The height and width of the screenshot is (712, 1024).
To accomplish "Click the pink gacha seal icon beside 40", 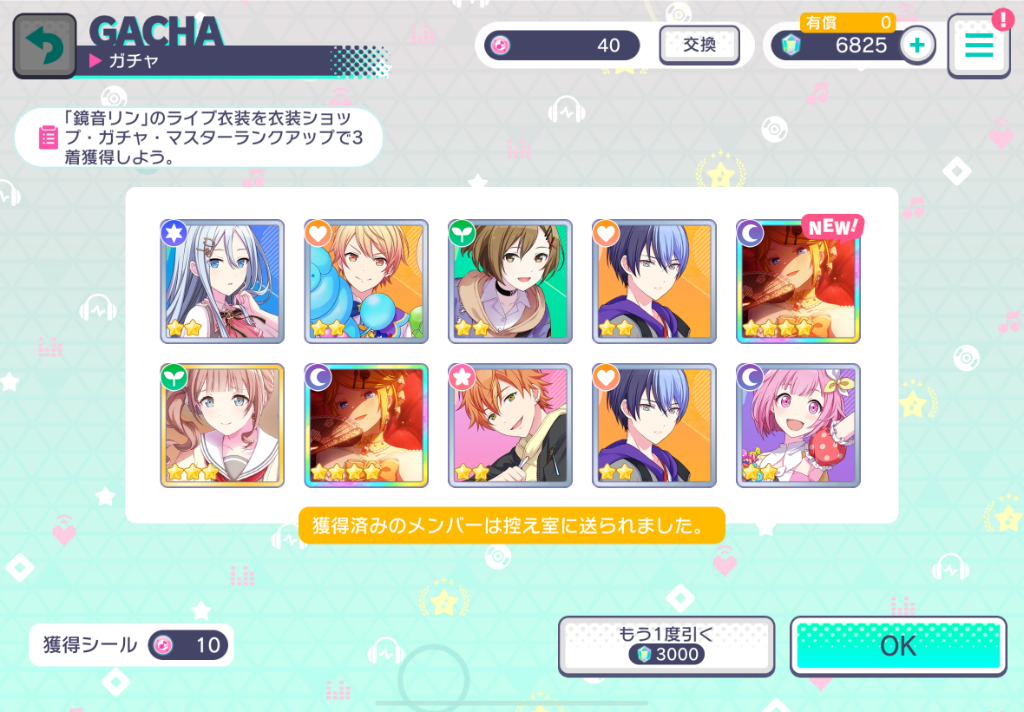I will click(501, 45).
